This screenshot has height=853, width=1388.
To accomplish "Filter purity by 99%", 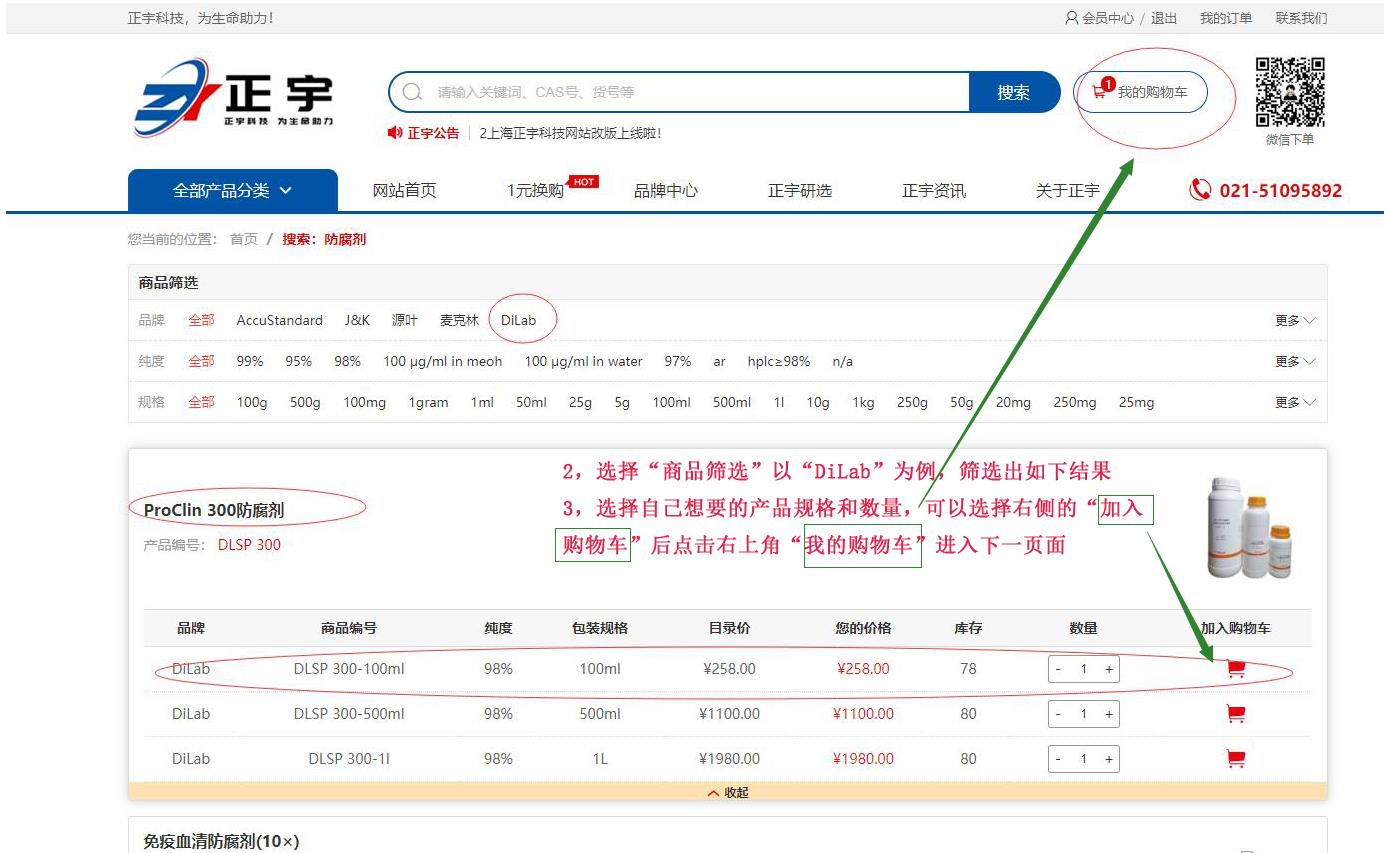I will pyautogui.click(x=250, y=361).
